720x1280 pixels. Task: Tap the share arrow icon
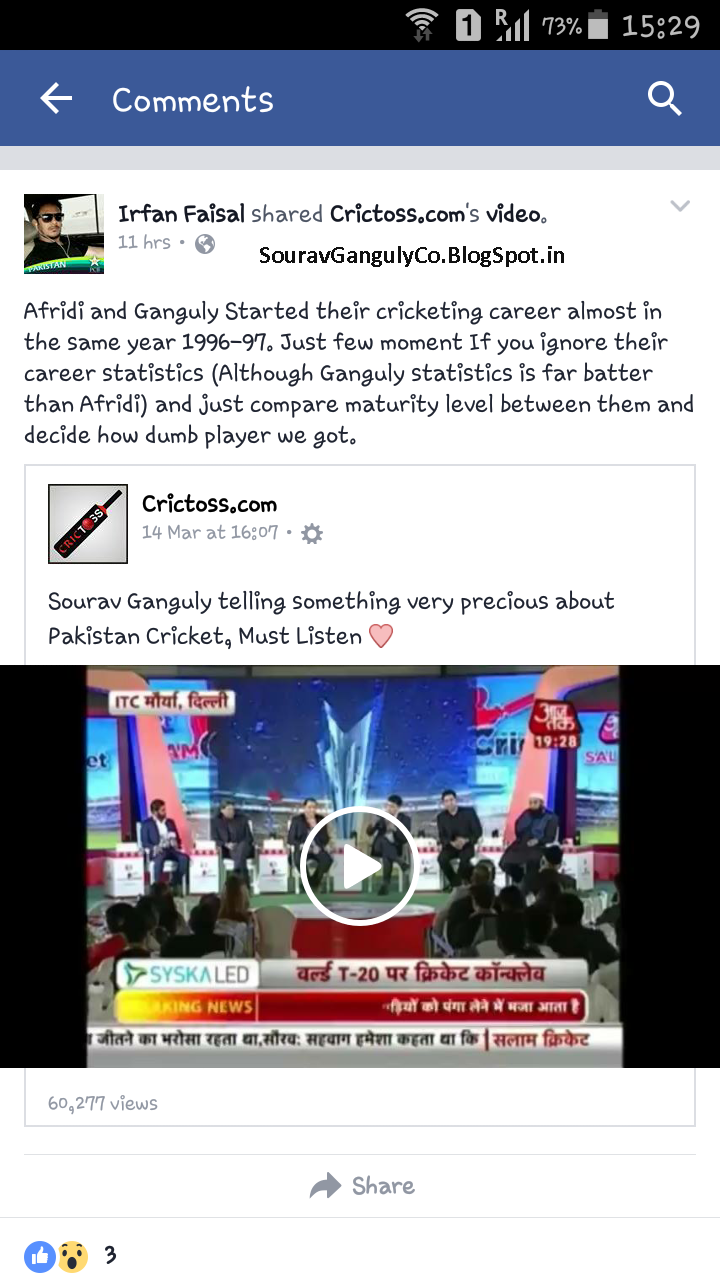pos(325,1186)
